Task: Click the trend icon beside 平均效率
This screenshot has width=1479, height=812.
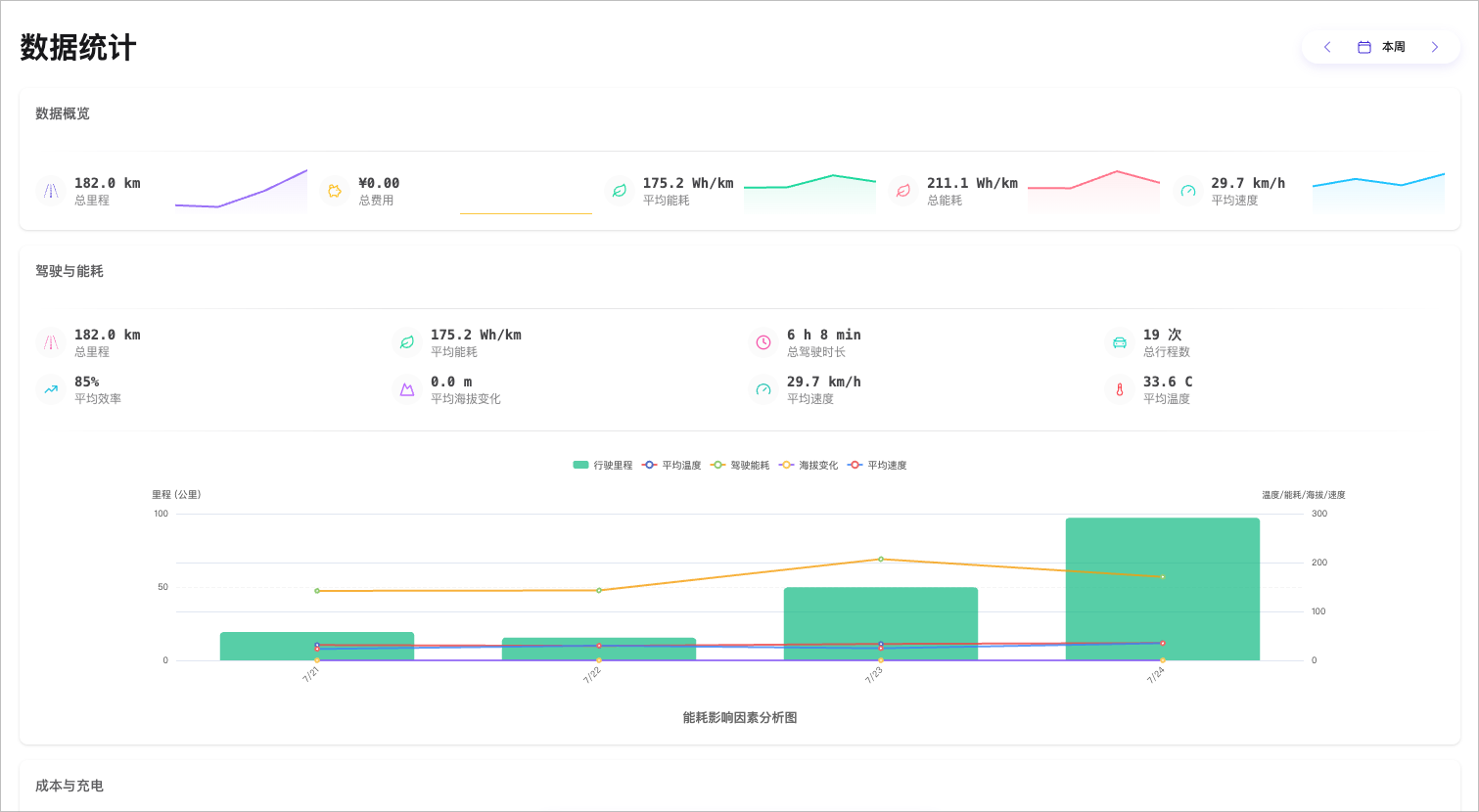Action: (x=51, y=389)
